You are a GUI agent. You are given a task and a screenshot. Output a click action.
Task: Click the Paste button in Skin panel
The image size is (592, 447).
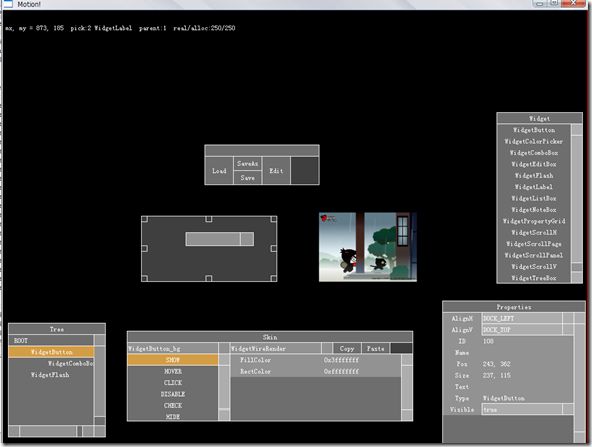pyautogui.click(x=376, y=348)
